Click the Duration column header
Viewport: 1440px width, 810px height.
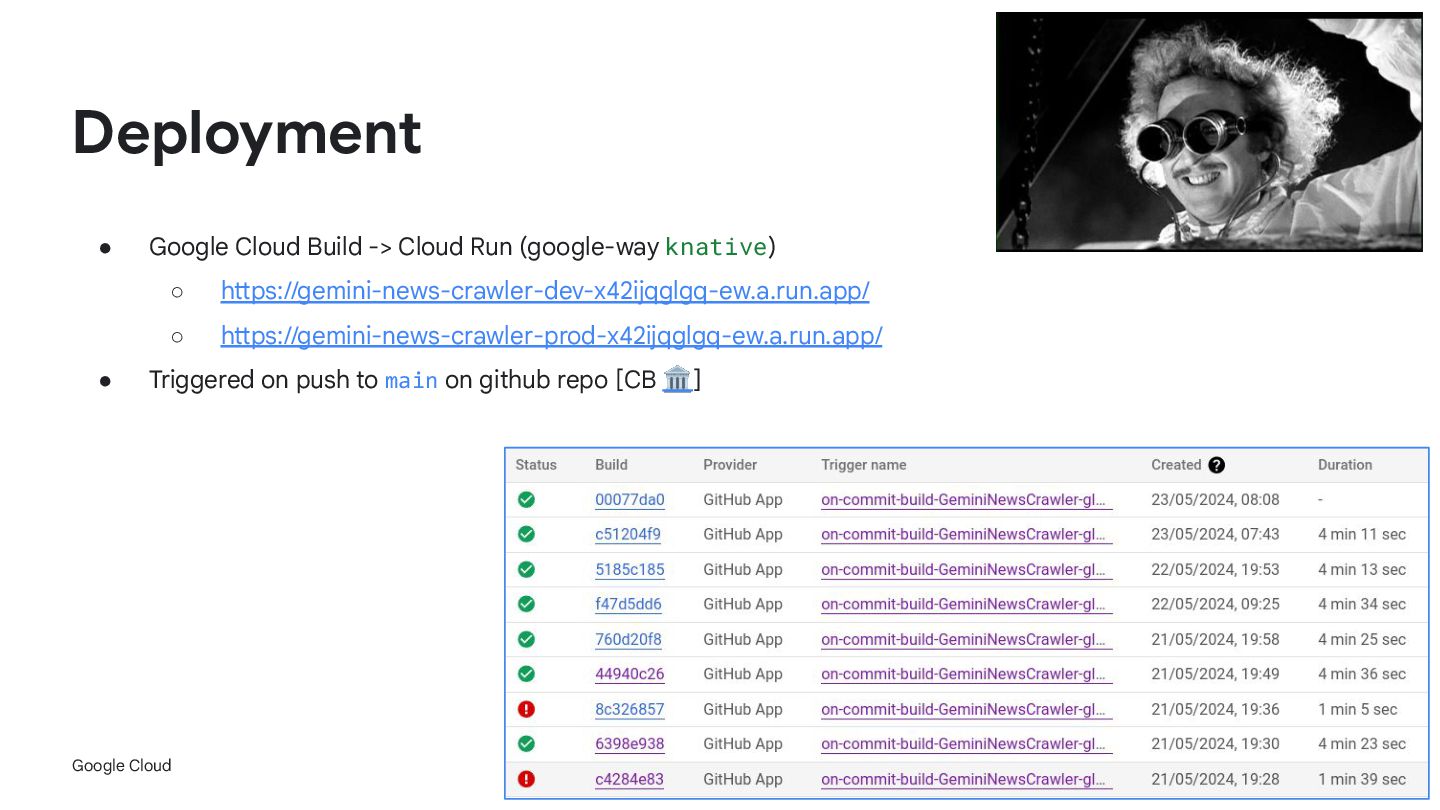tap(1345, 465)
